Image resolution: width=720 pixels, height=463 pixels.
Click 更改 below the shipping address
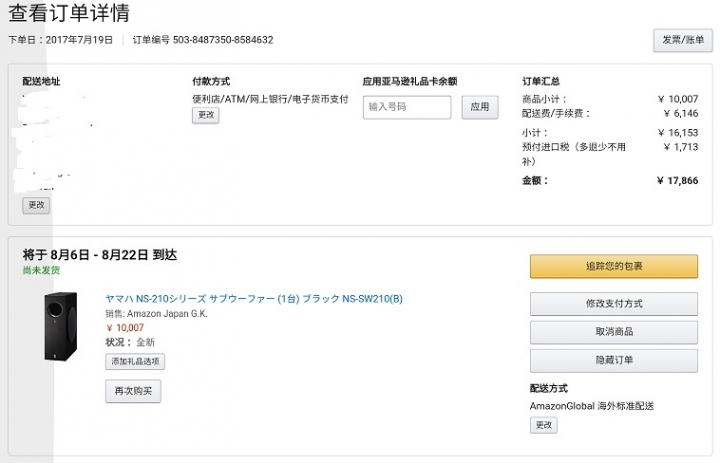[x=36, y=205]
